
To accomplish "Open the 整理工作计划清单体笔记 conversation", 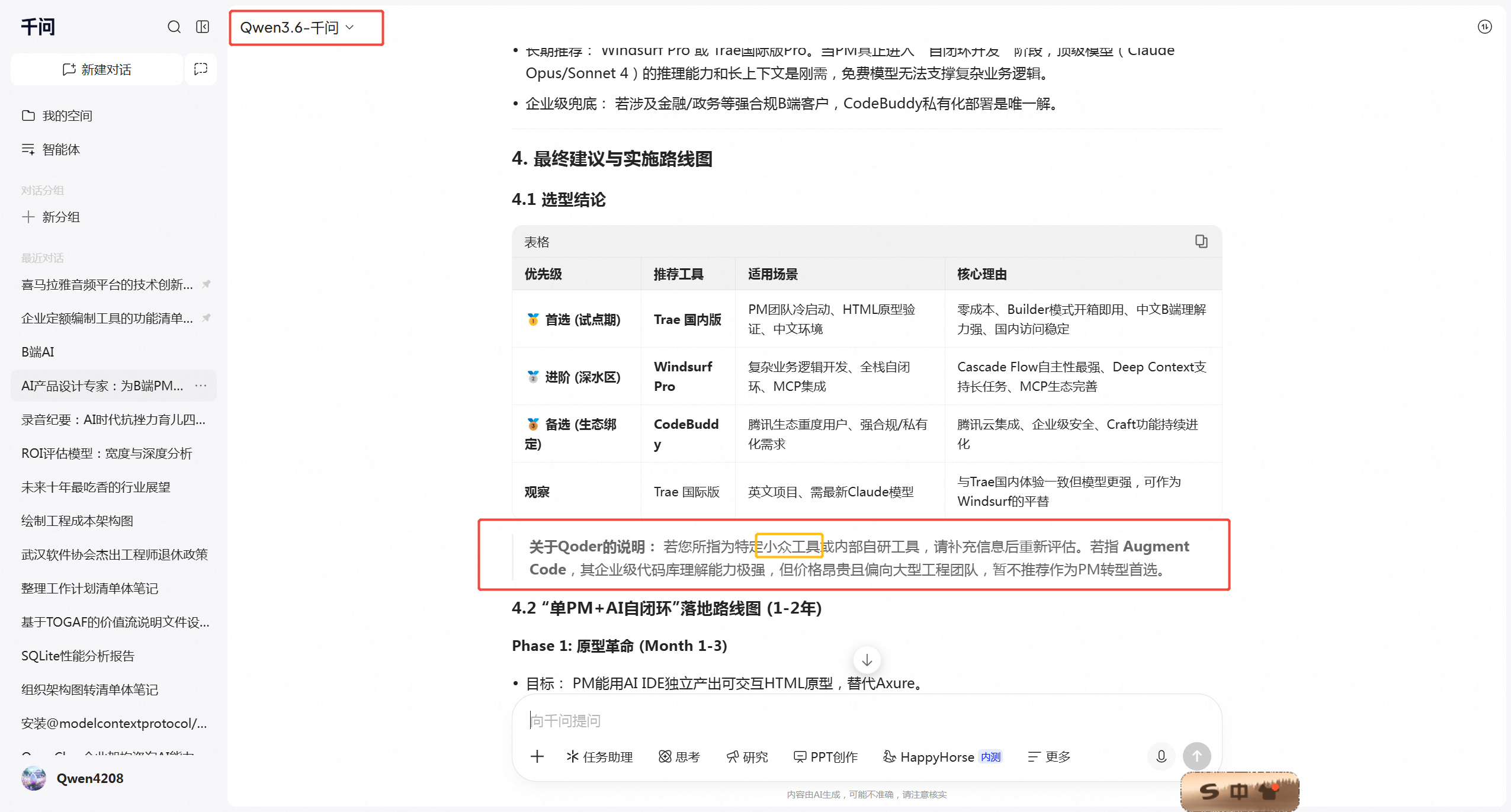I will (x=113, y=588).
